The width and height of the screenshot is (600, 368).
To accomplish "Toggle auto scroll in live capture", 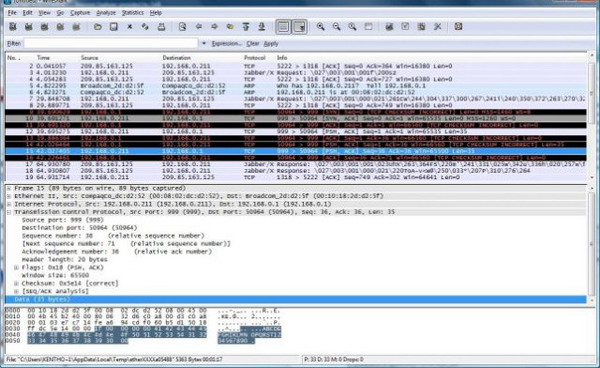I will click(299, 27).
